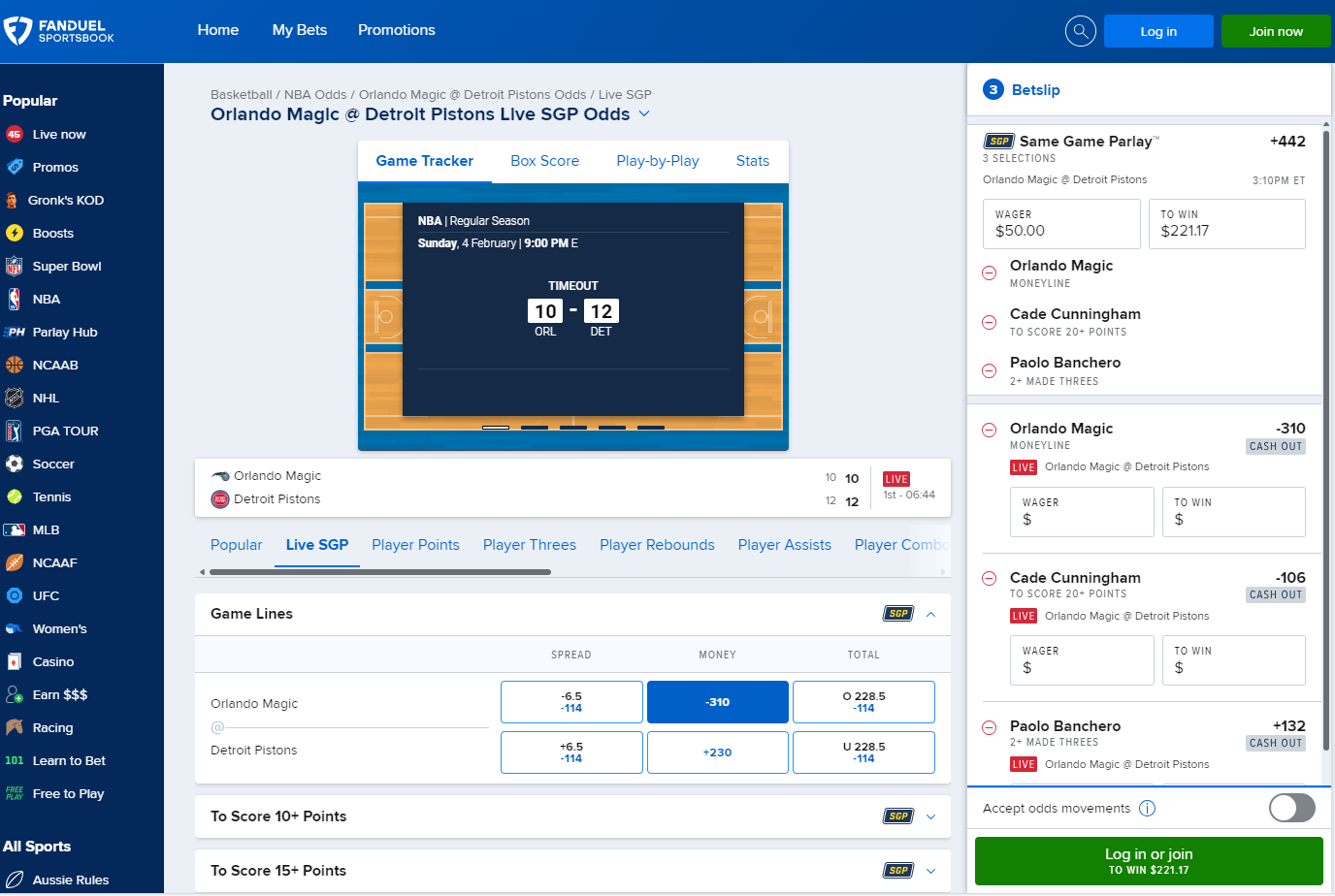This screenshot has width=1335, height=896.
Task: Select the Game Tracker tab
Action: tap(425, 161)
